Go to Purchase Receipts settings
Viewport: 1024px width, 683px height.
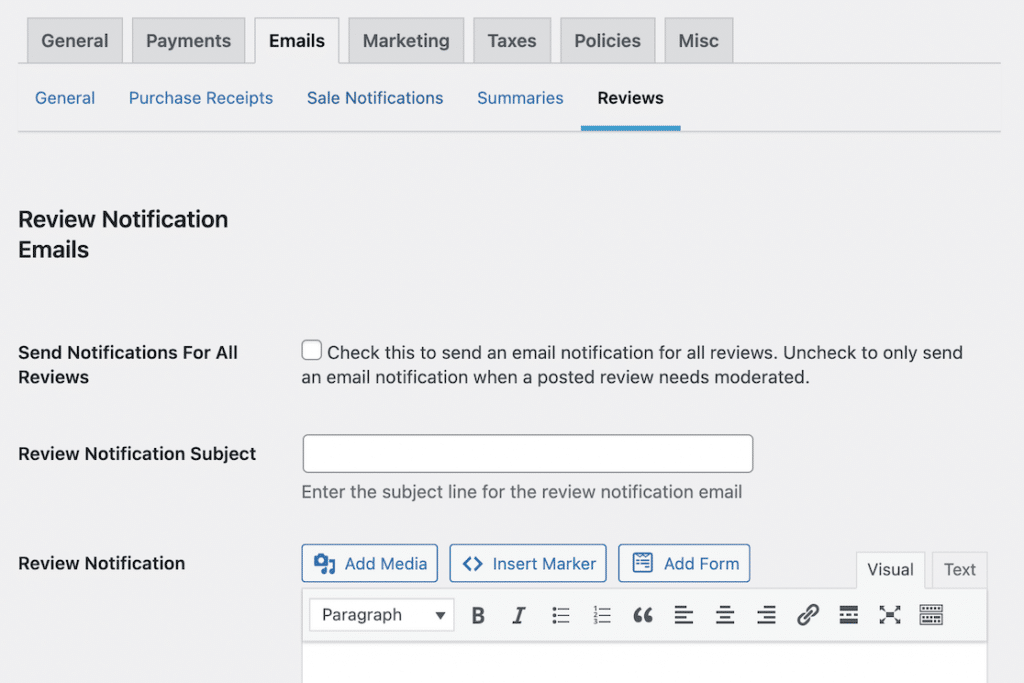pyautogui.click(x=200, y=98)
